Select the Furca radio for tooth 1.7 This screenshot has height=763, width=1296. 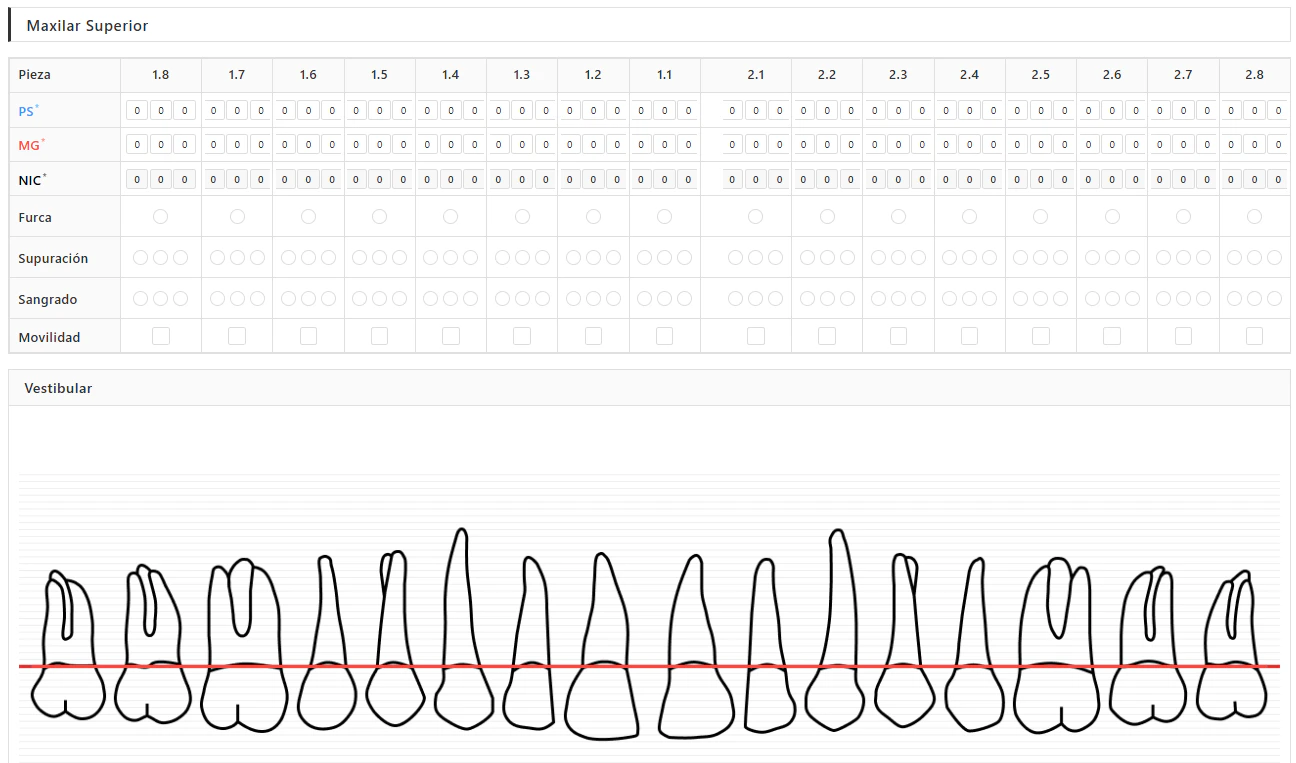point(237,216)
